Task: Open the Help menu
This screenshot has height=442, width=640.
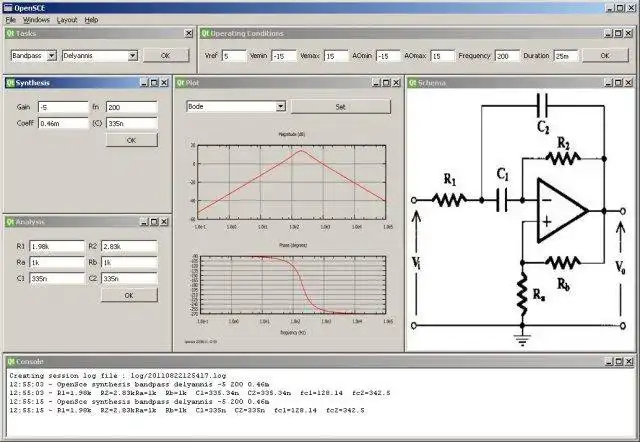Action: [91, 20]
